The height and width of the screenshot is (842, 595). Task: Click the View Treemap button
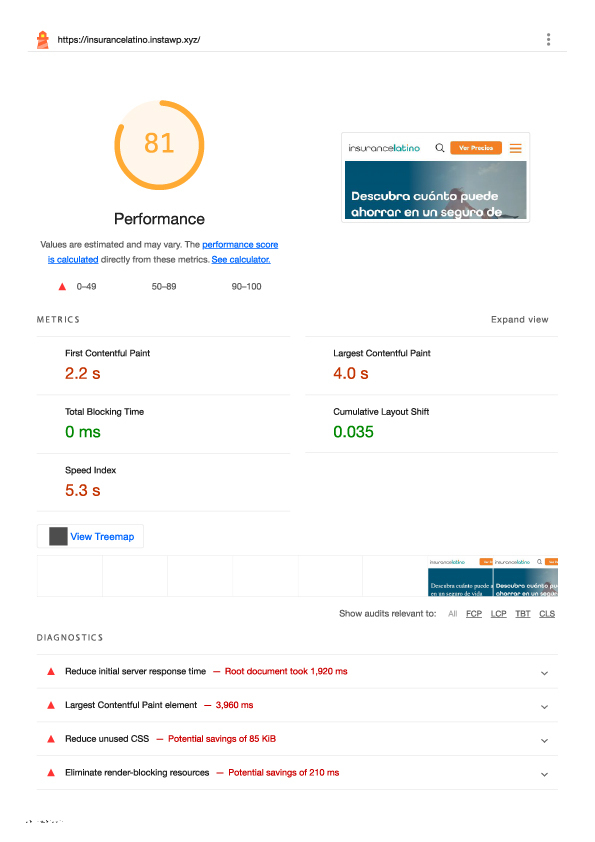tap(90, 536)
